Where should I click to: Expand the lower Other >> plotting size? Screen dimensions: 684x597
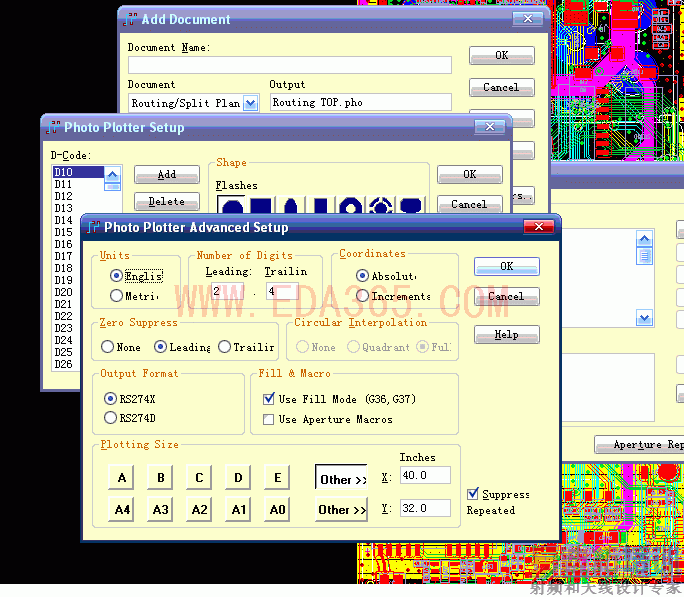[342, 510]
